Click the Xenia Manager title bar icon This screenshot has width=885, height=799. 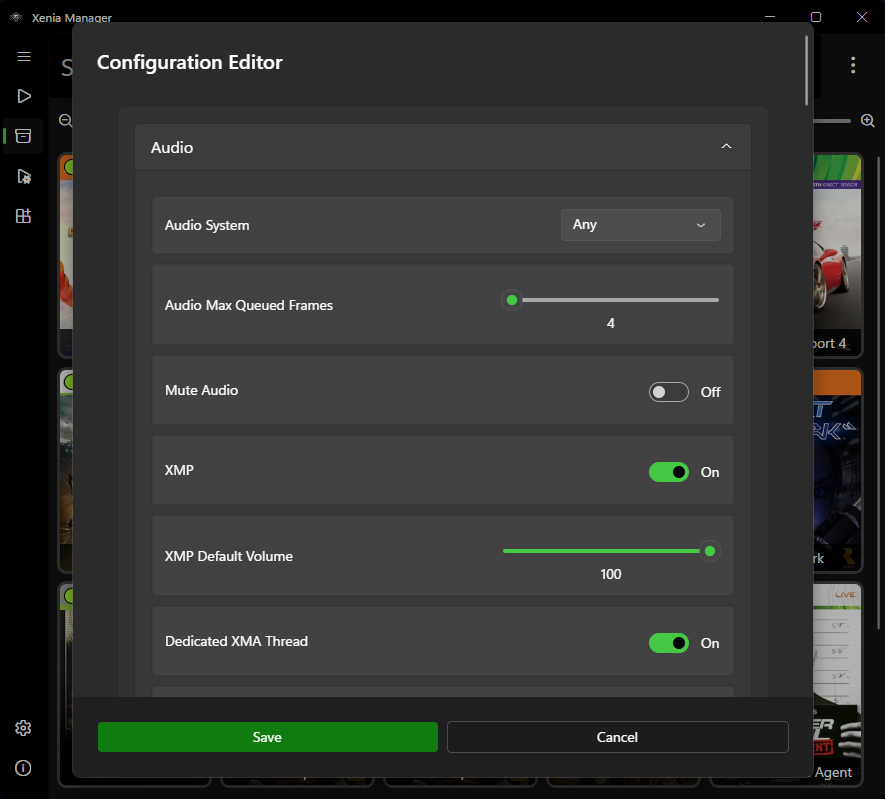[x=14, y=16]
